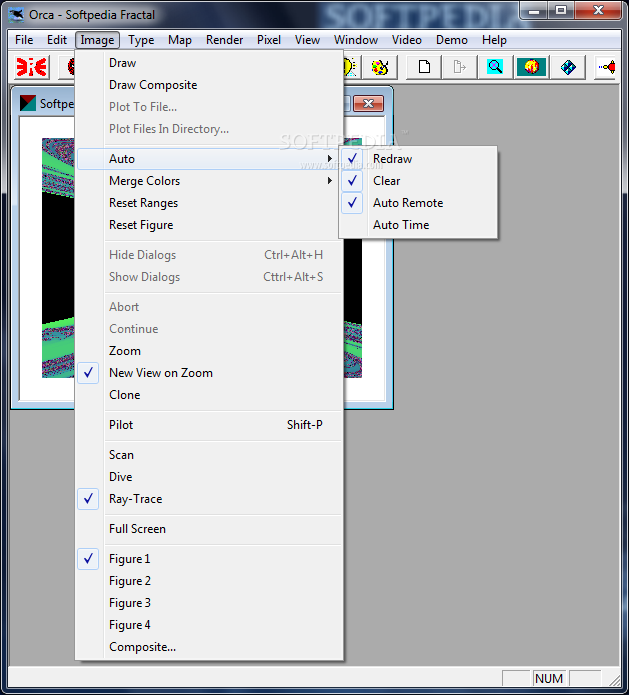Close the Softpedia fractal child window

click(368, 104)
